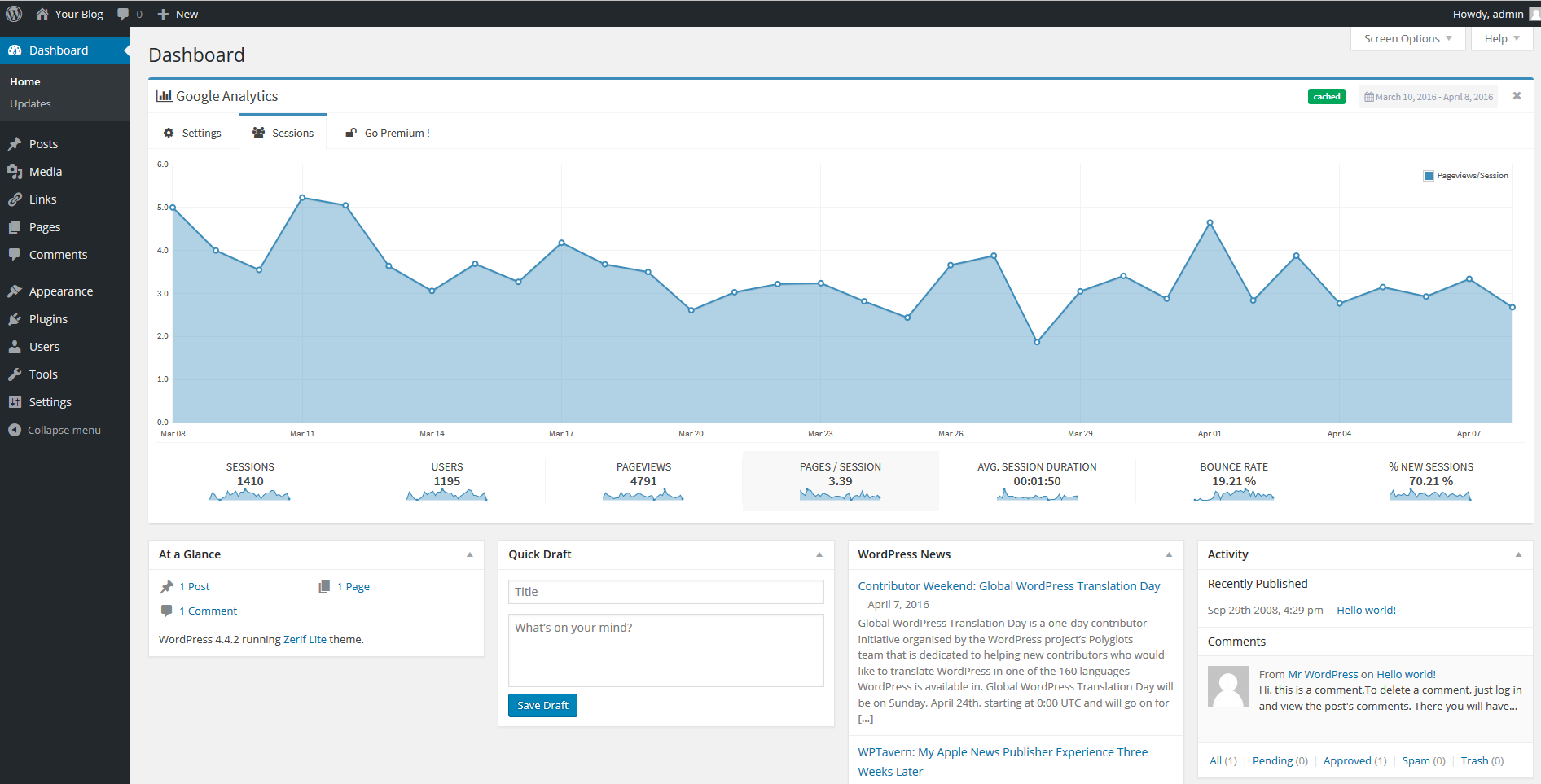
Task: Select the Avg. Session Duration metric card
Action: tap(1037, 481)
